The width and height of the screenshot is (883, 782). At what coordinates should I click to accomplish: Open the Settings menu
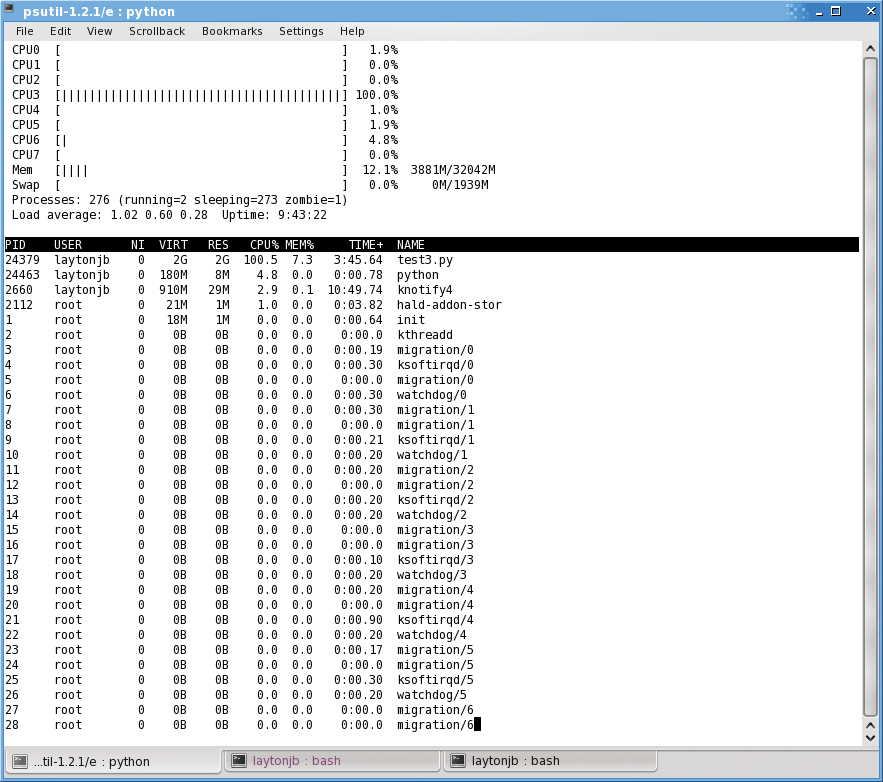tap(301, 31)
